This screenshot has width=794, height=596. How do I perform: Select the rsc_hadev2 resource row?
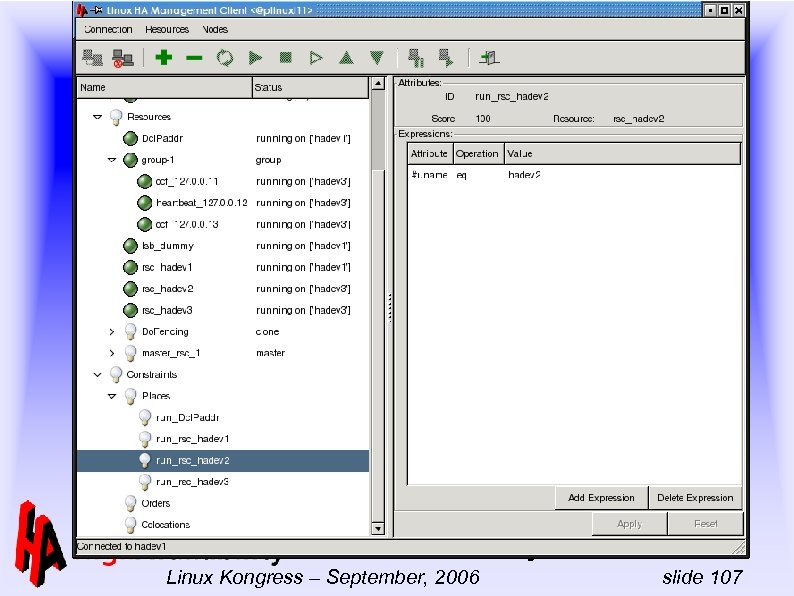coord(223,289)
